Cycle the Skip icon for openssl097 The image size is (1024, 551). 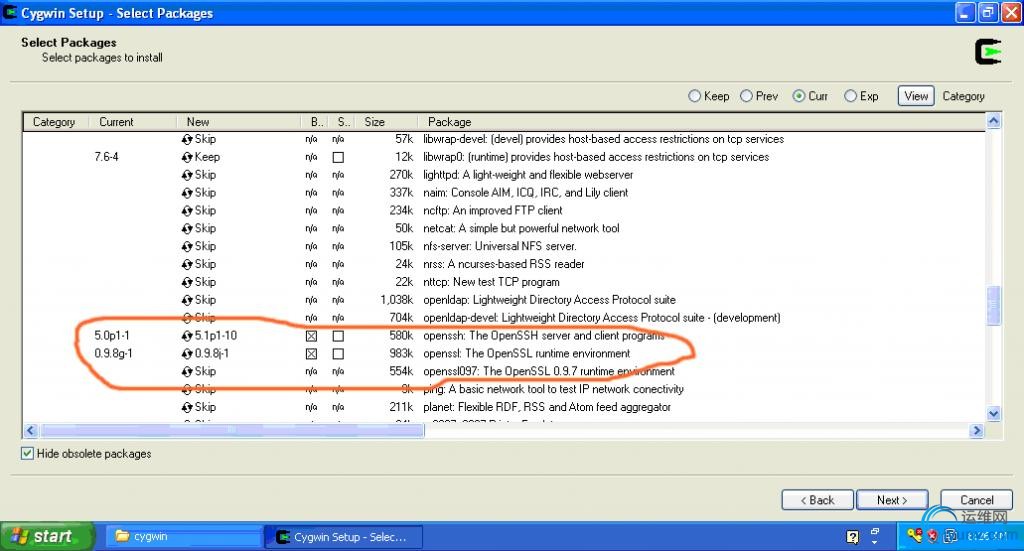pyautogui.click(x=187, y=371)
